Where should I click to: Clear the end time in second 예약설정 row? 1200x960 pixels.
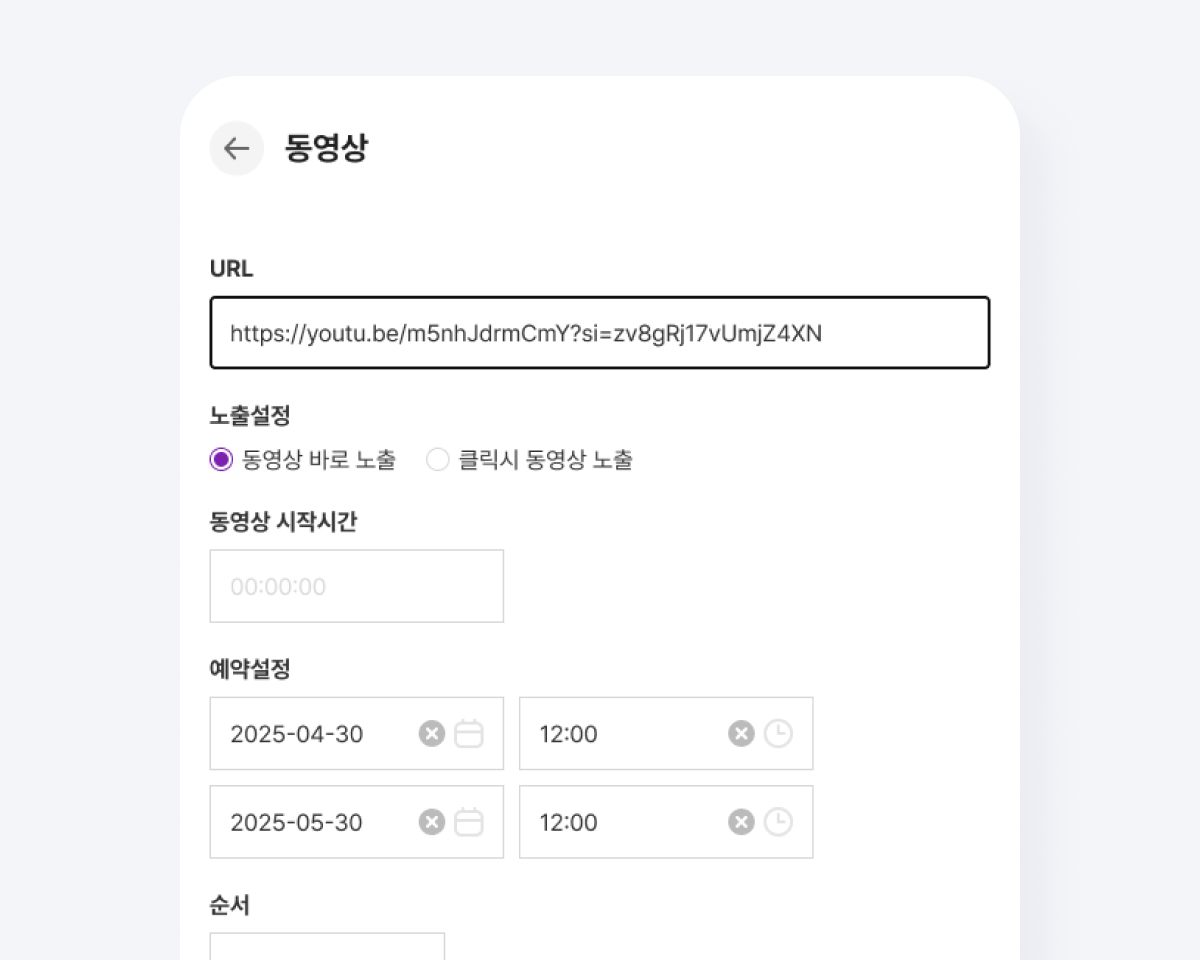click(741, 822)
